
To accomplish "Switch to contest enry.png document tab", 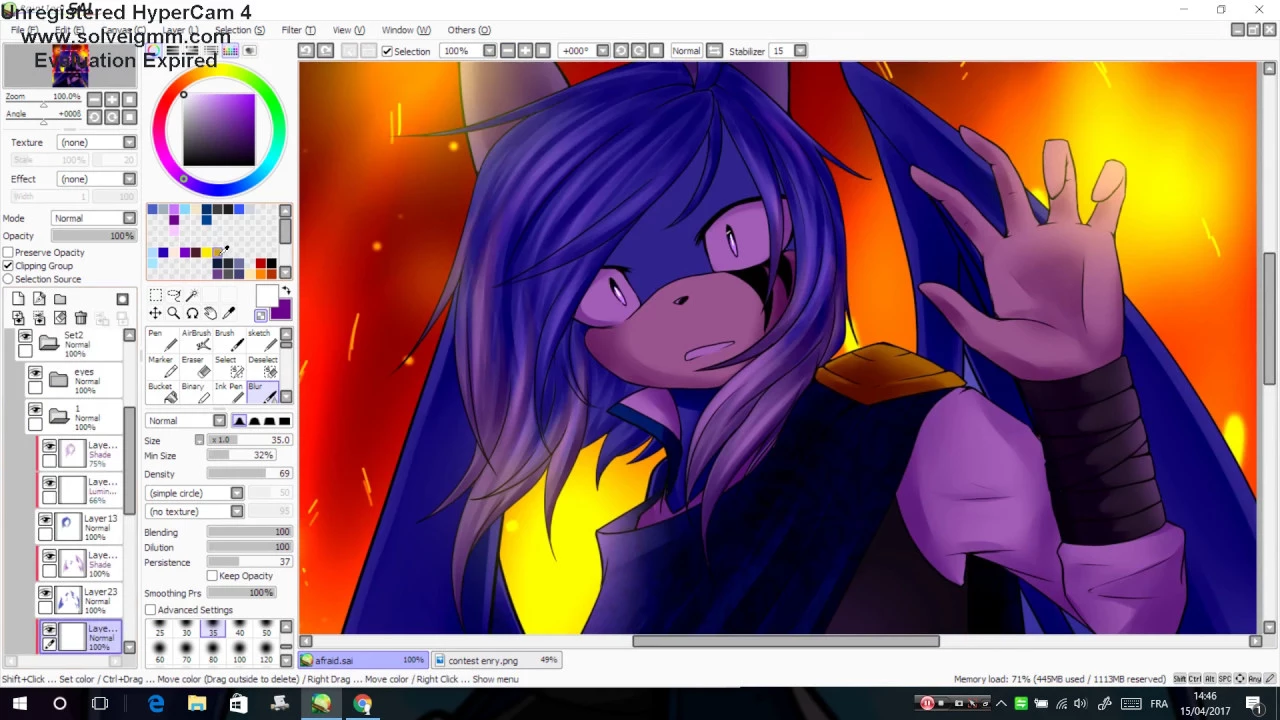I will [x=498, y=660].
